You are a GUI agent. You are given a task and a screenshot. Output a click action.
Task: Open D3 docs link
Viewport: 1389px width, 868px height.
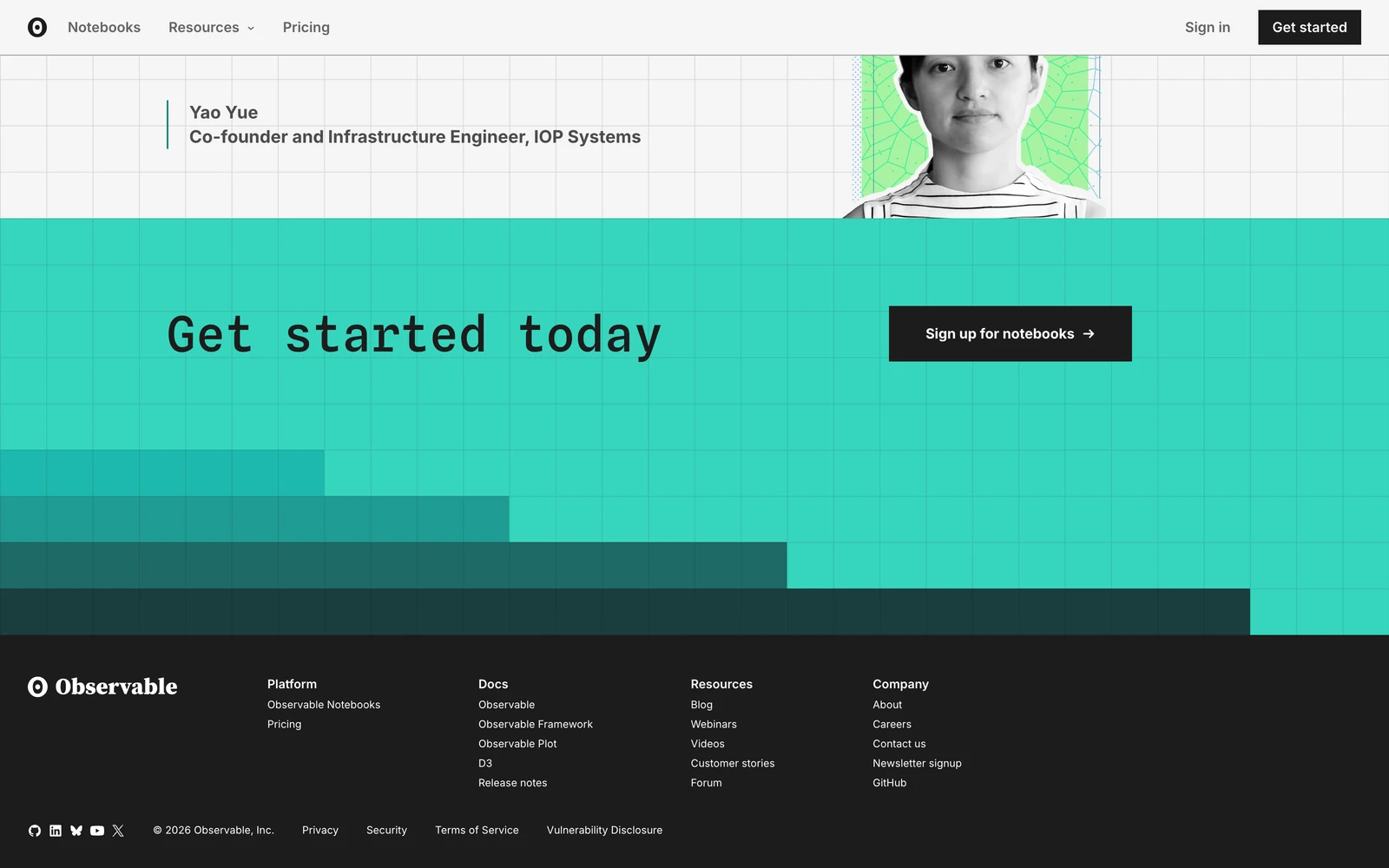click(485, 763)
